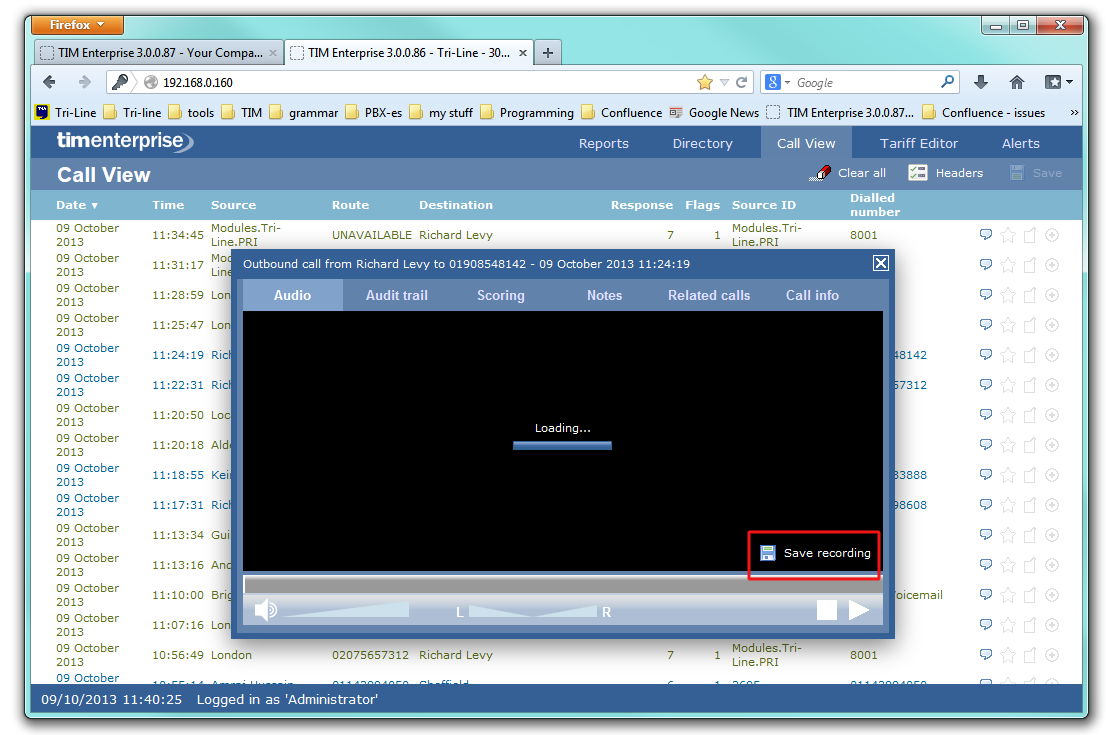Open the note bubble on the 11:18:55 row
1109x735 pixels.
[985, 475]
